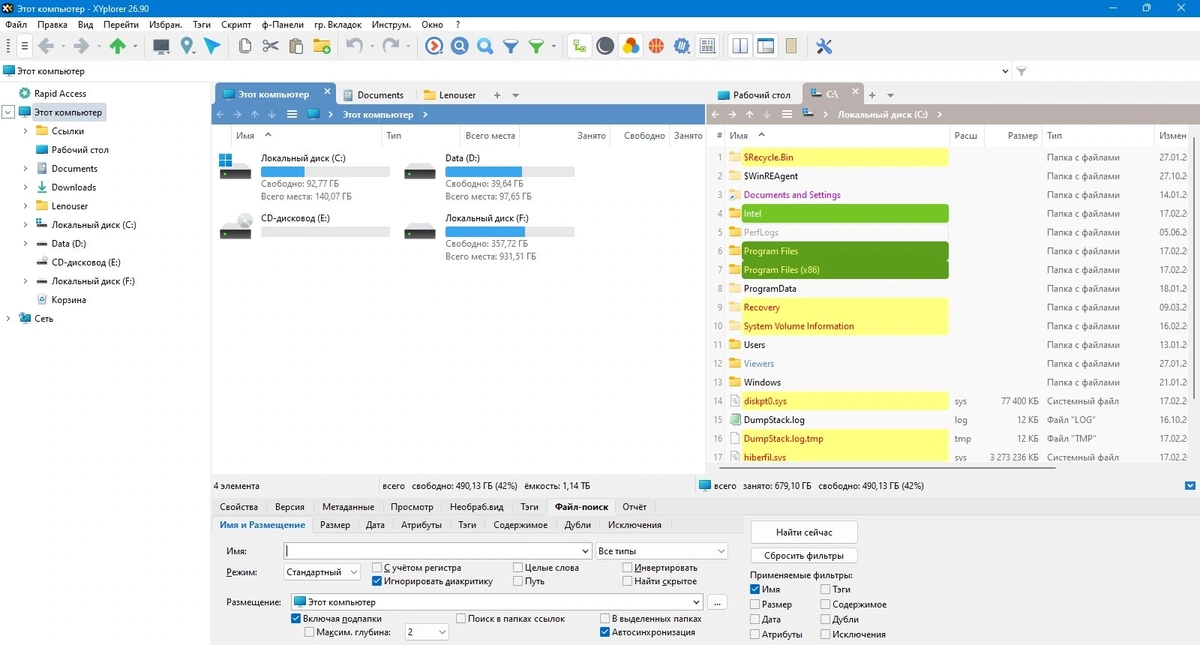Click the new tab plus in left pane
The image size is (1200, 645).
tap(497, 95)
